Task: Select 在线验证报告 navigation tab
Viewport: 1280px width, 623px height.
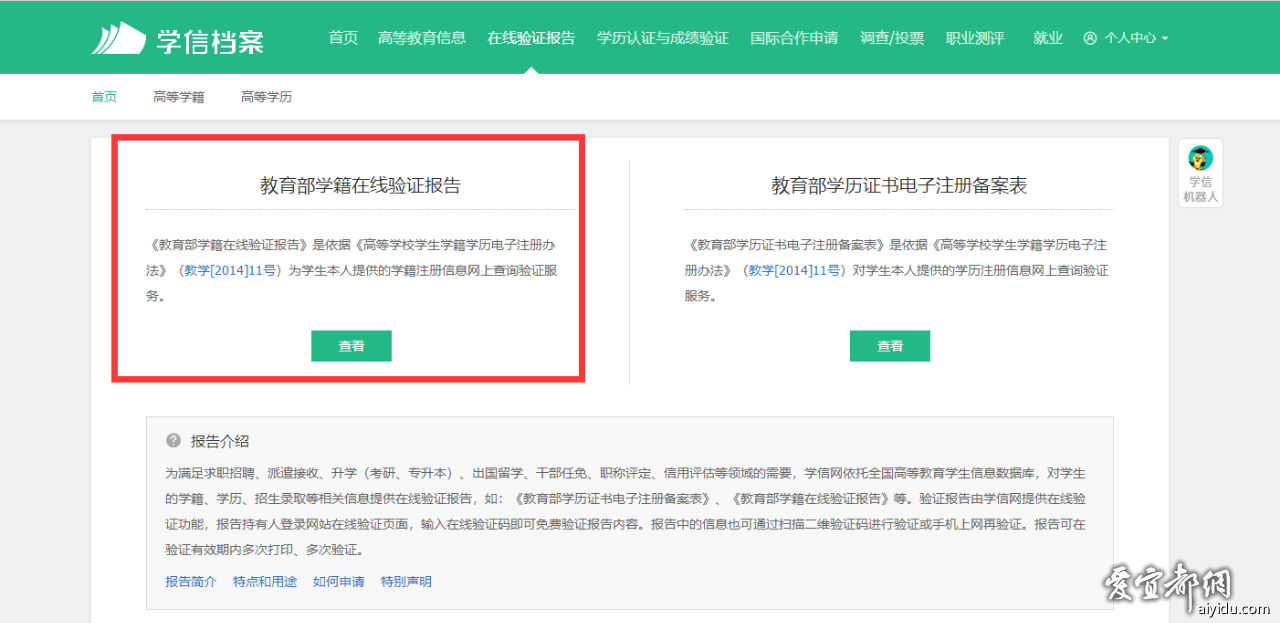Action: tap(531, 38)
